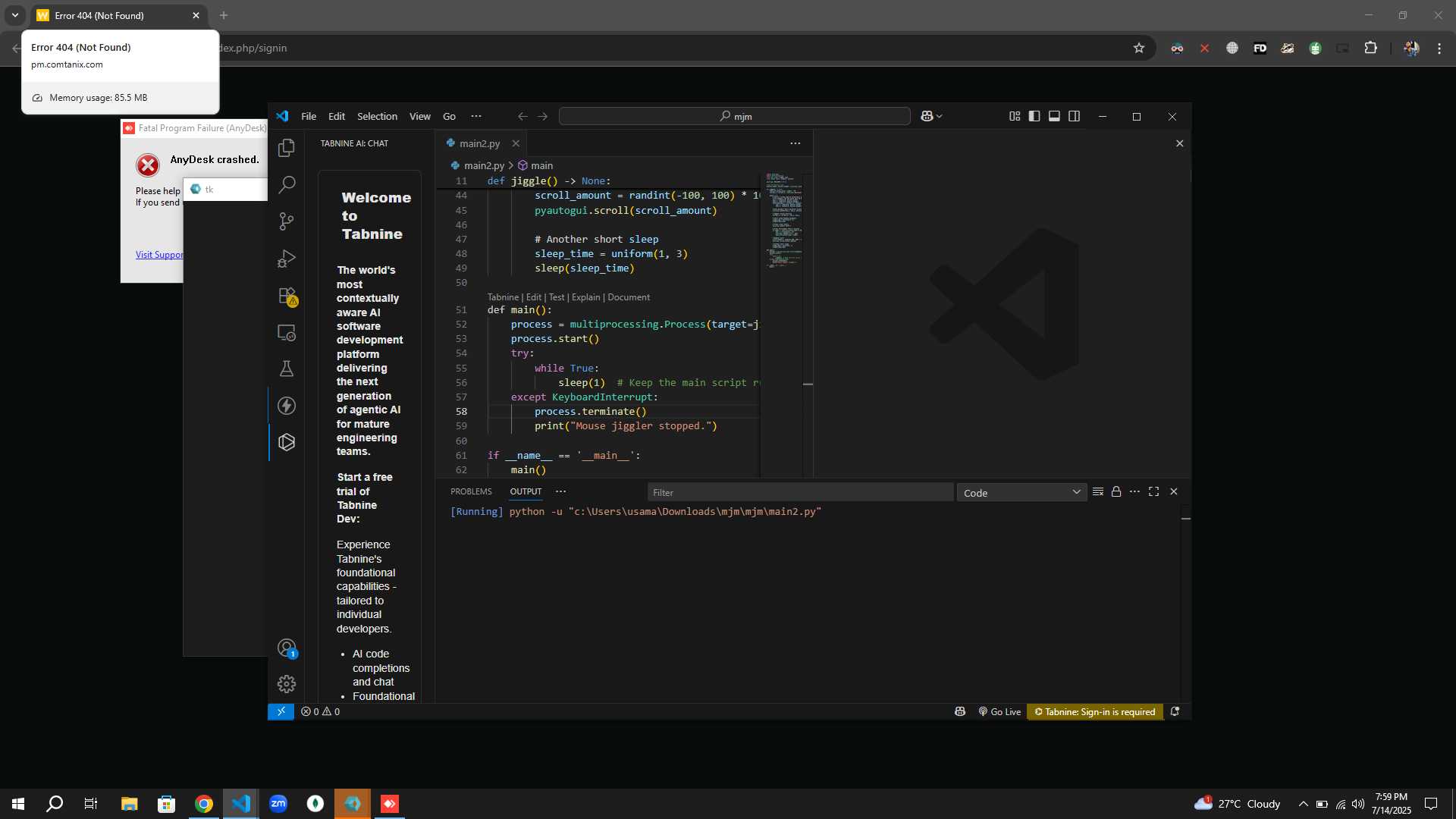This screenshot has width=1456, height=819.
Task: Toggle the secondary side bar visibility
Action: pyautogui.click(x=1074, y=116)
